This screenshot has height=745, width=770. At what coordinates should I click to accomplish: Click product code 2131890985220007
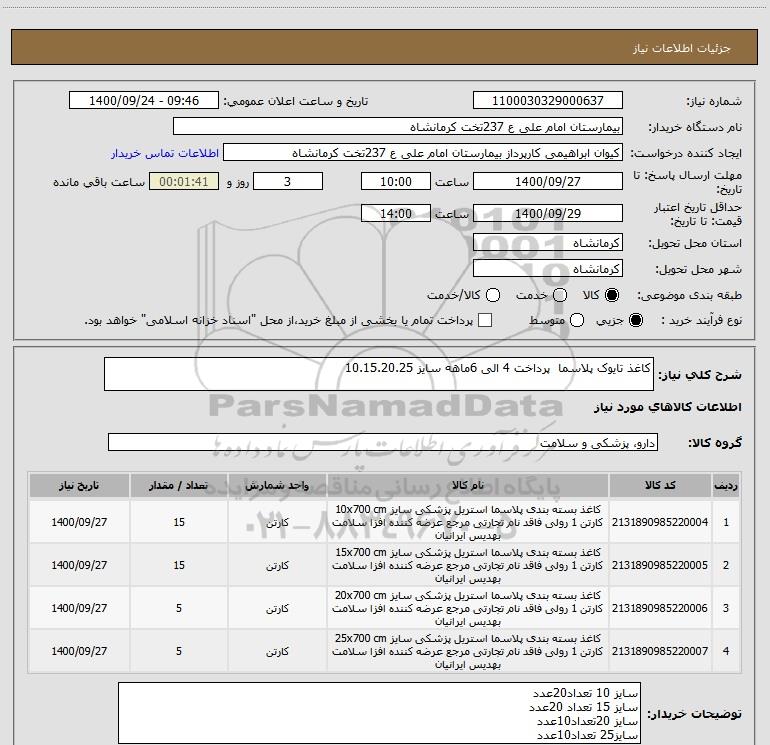[x=660, y=651]
